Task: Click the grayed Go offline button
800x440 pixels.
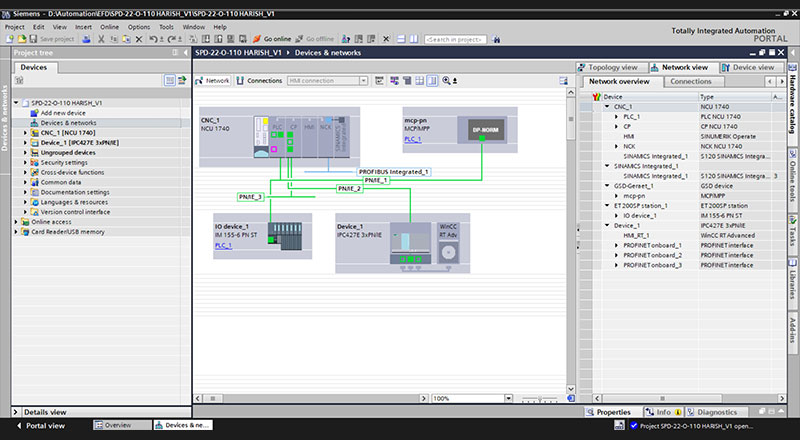Action: coord(314,39)
